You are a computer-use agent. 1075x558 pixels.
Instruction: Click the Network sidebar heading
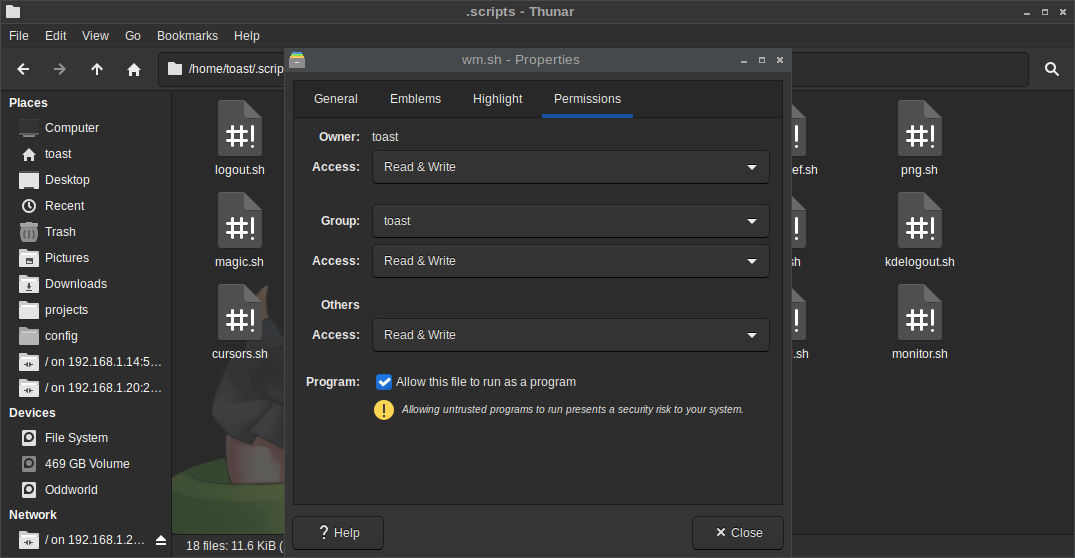tap(33, 515)
